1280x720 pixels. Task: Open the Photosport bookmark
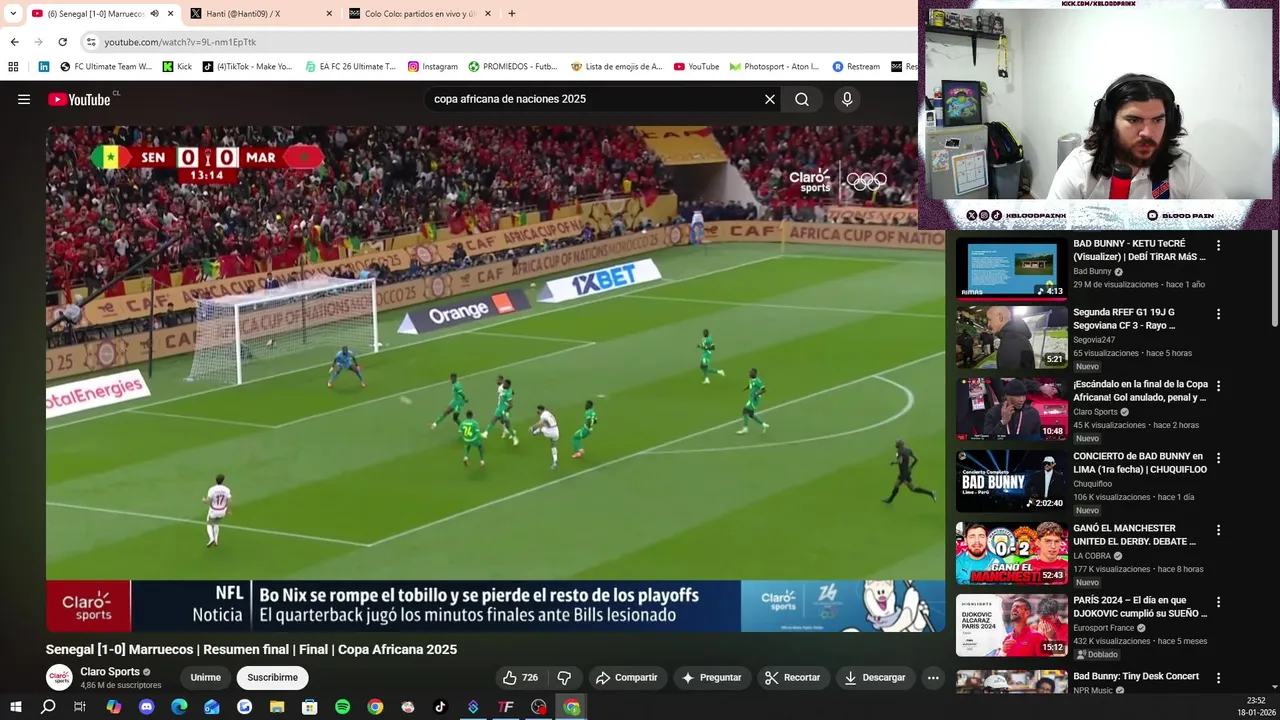coord(774,66)
